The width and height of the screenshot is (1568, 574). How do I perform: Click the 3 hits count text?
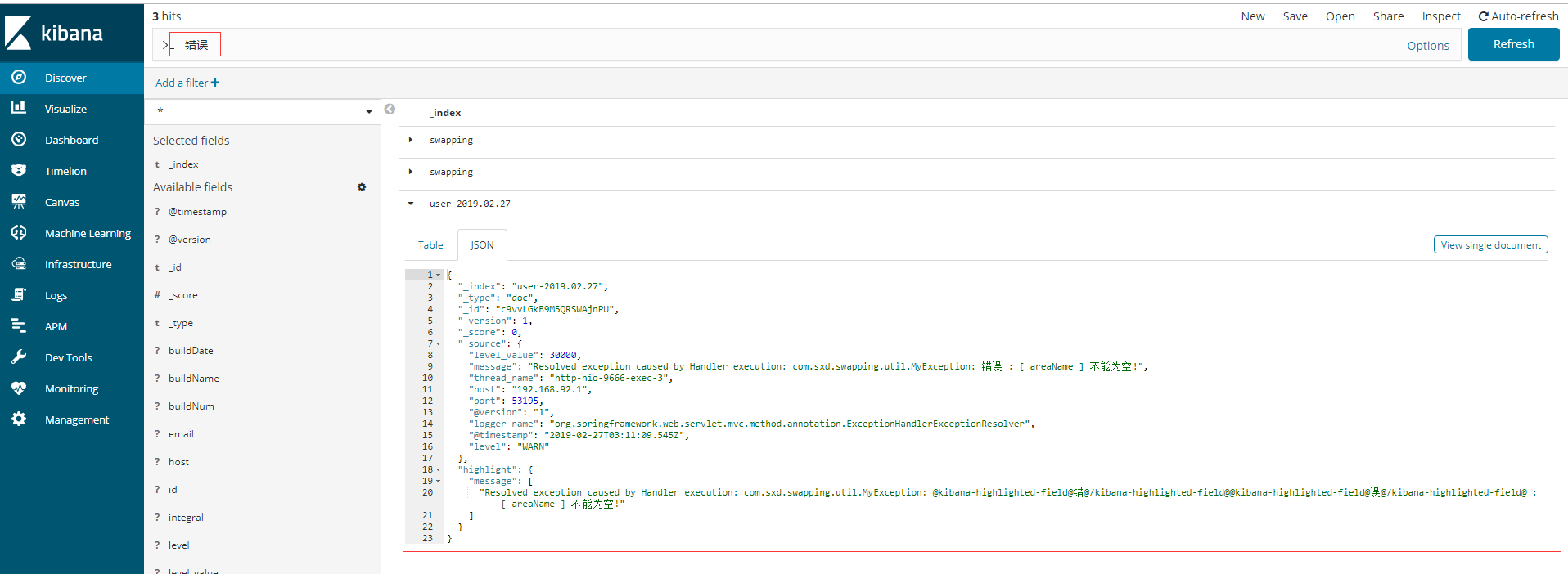click(167, 16)
